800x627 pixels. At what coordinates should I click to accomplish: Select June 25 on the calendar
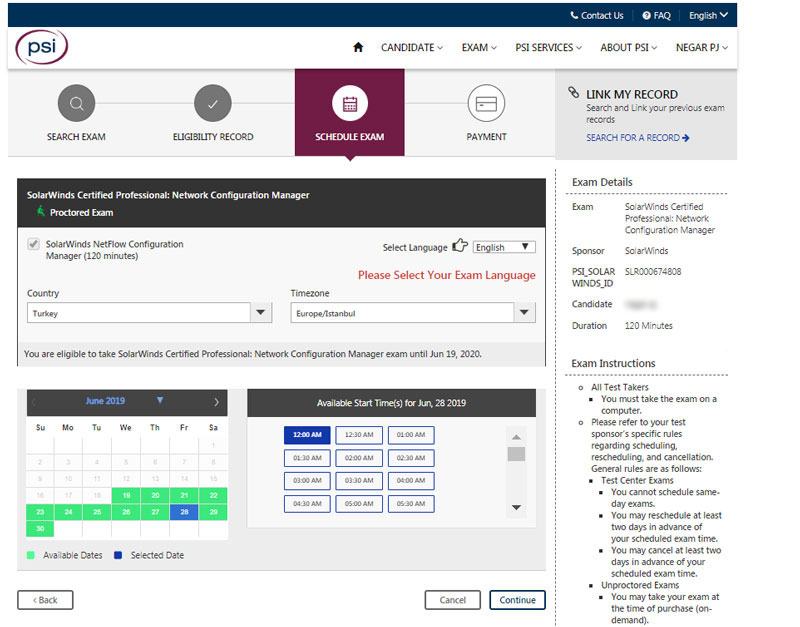[97, 512]
